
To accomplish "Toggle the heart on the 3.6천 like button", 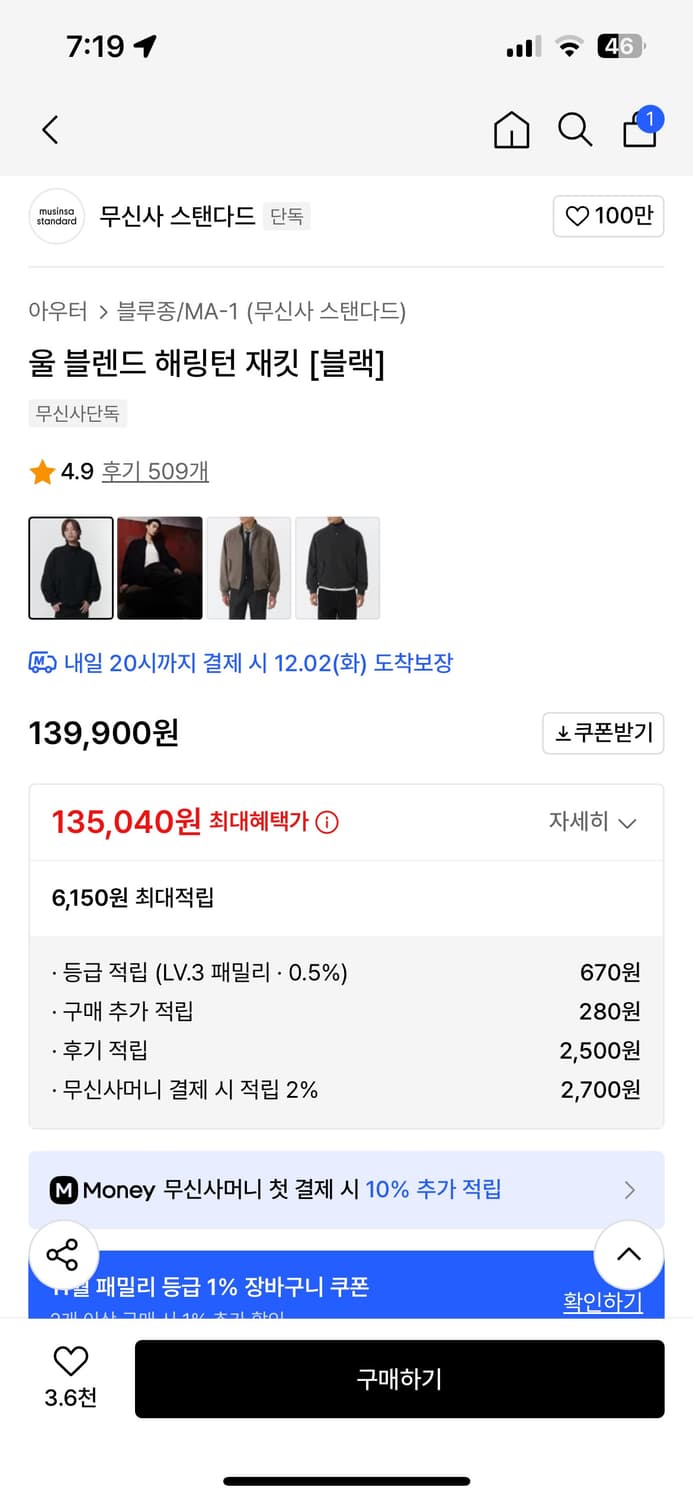I will [67, 1364].
